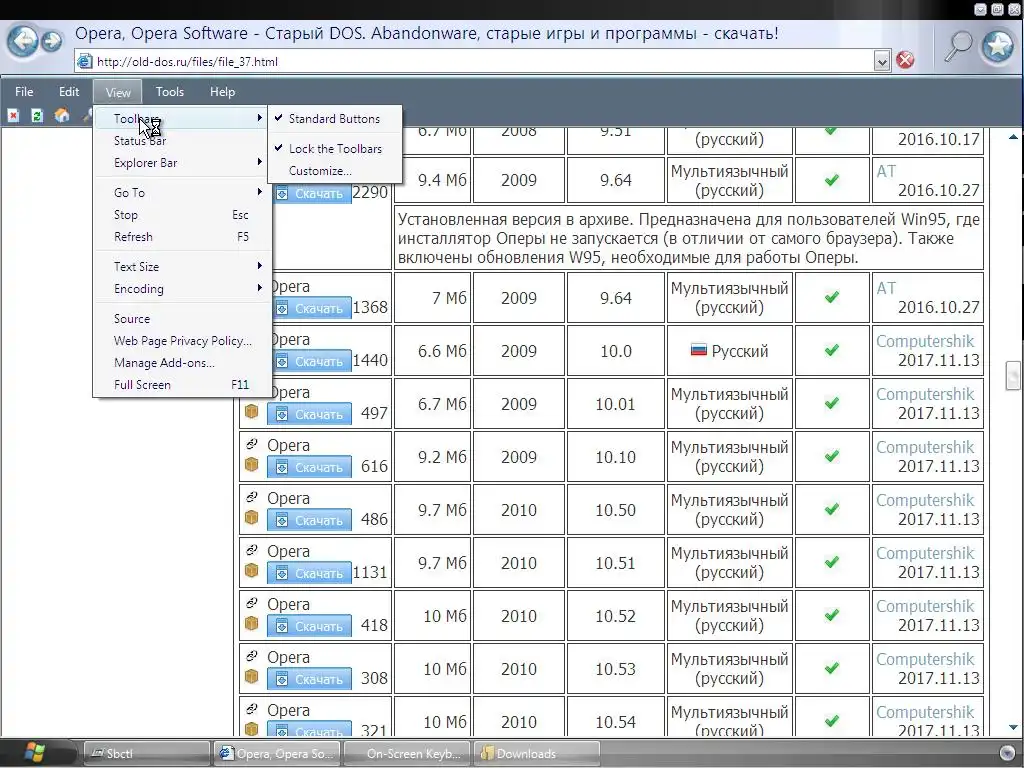Open the address bar history dropdown arrow

pos(882,61)
